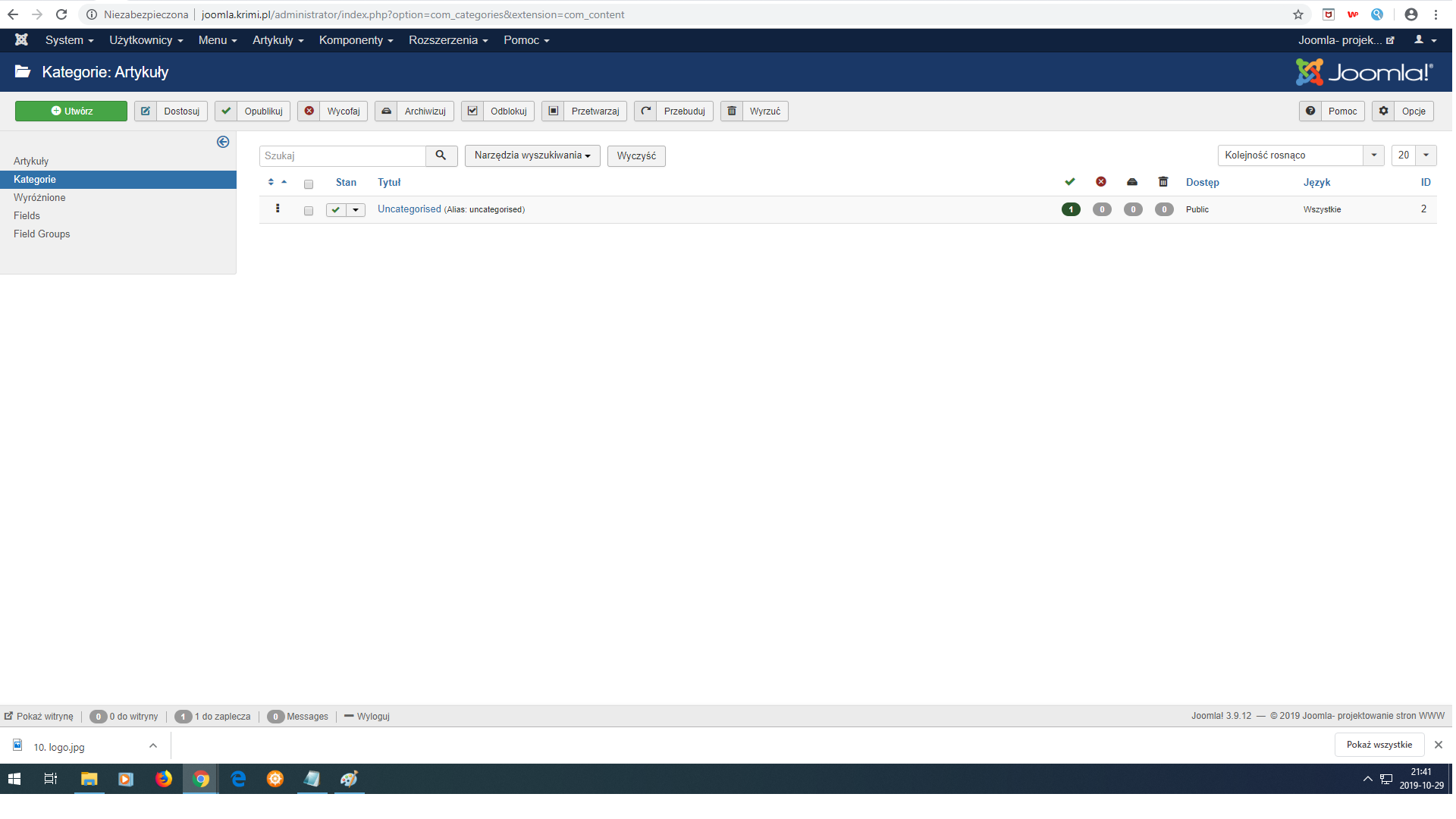This screenshot has width=1456, height=819.
Task: Click the Opcje gear button
Action: (1403, 111)
